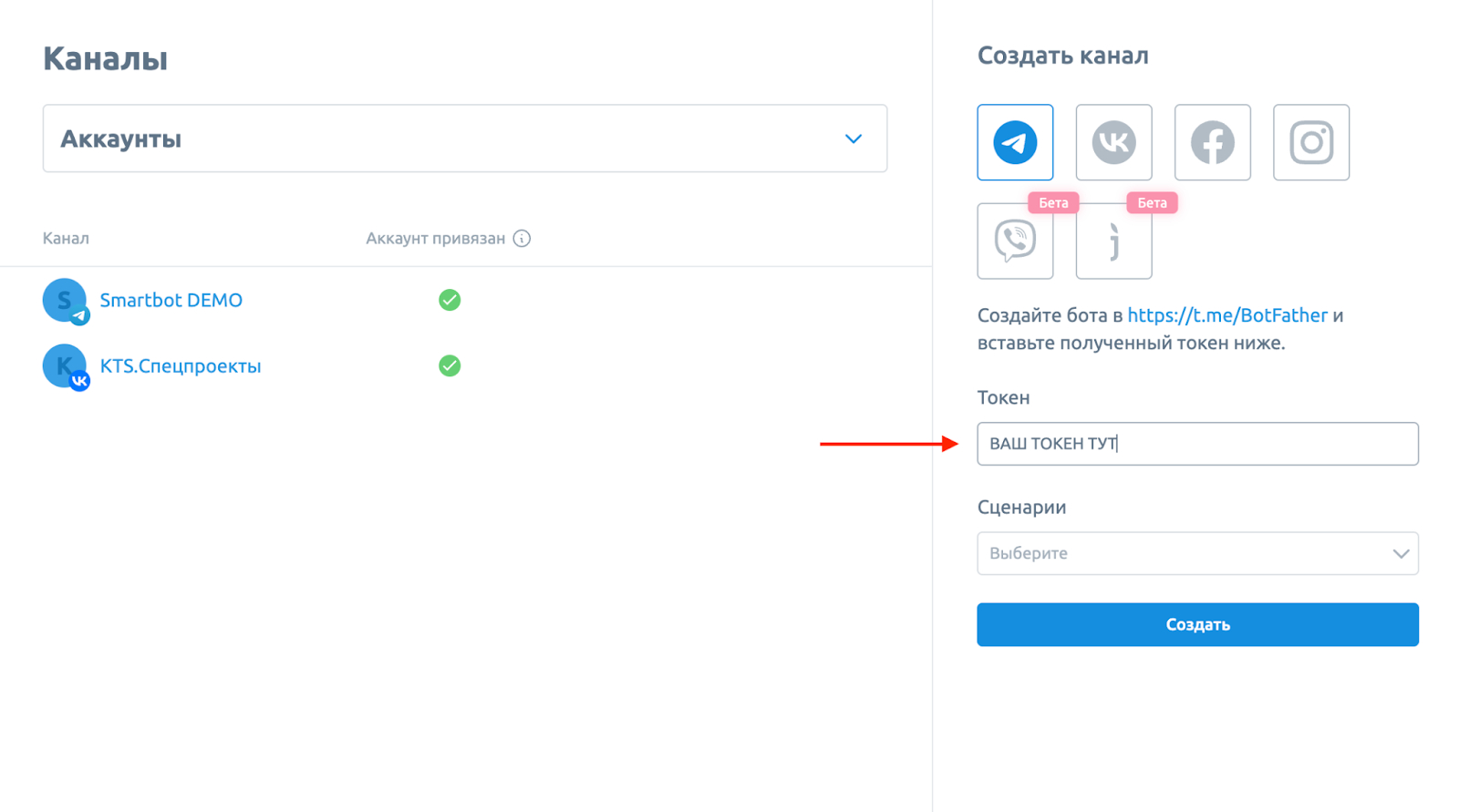Choose the Instagram channel icon
Viewport: 1459px width, 812px height.
point(1310,142)
